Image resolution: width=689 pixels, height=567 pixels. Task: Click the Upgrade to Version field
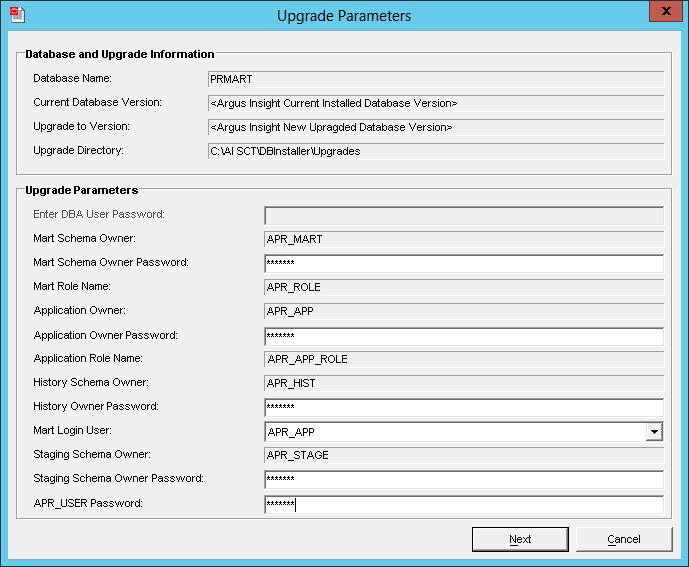[x=436, y=127]
